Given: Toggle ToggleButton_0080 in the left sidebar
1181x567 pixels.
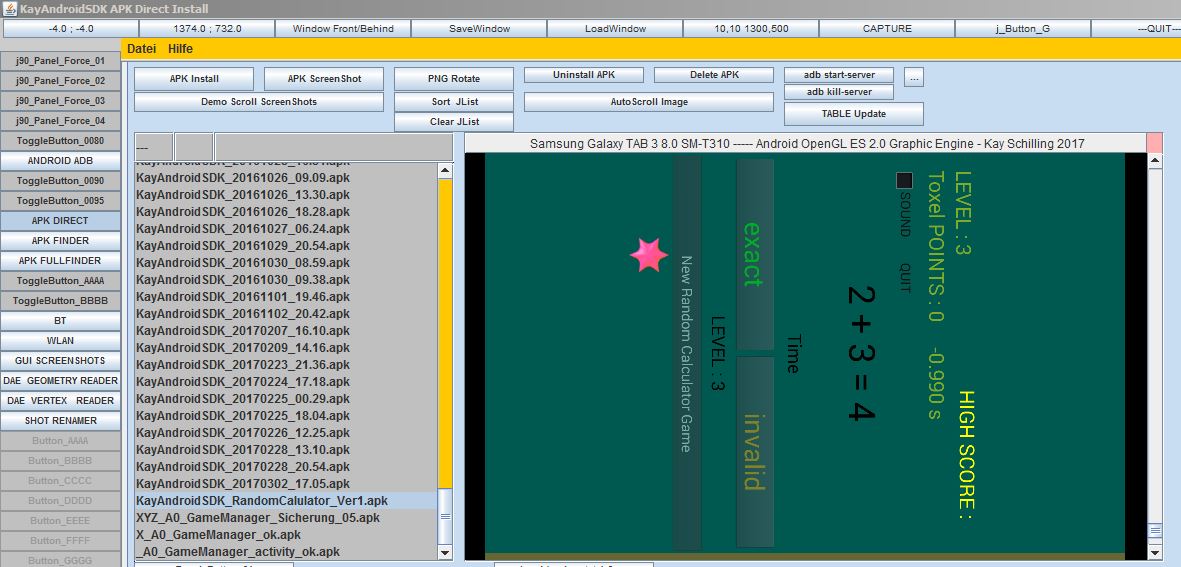Looking at the screenshot, I should click(60, 141).
